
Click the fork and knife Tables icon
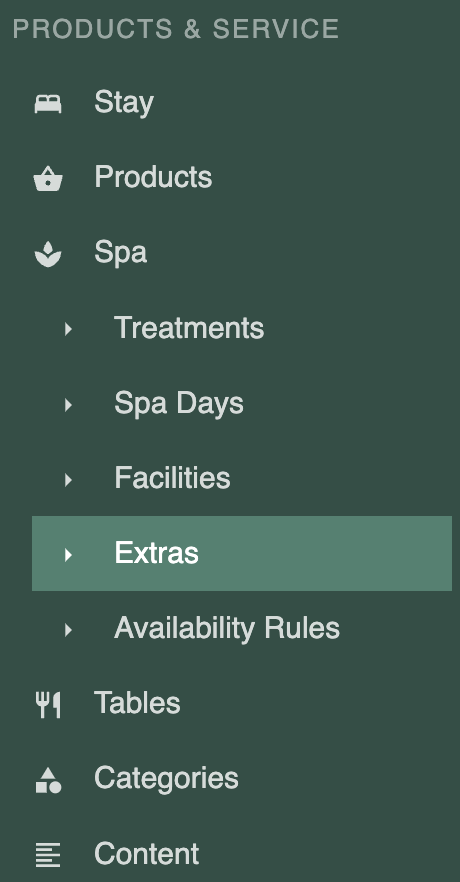pos(48,705)
